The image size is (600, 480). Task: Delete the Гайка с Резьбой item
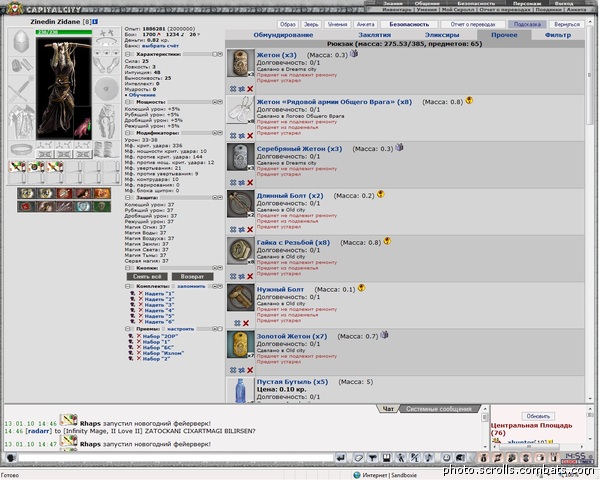250,276
